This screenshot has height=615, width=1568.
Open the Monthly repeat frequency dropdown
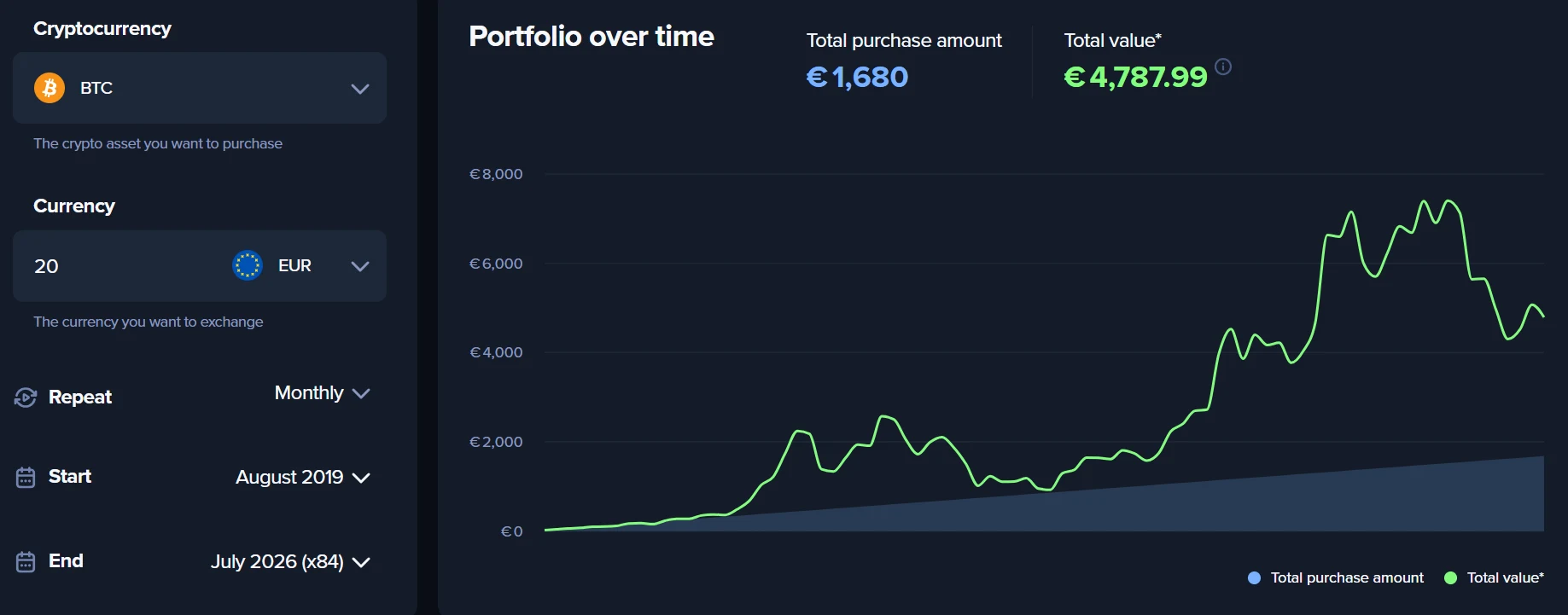(322, 393)
